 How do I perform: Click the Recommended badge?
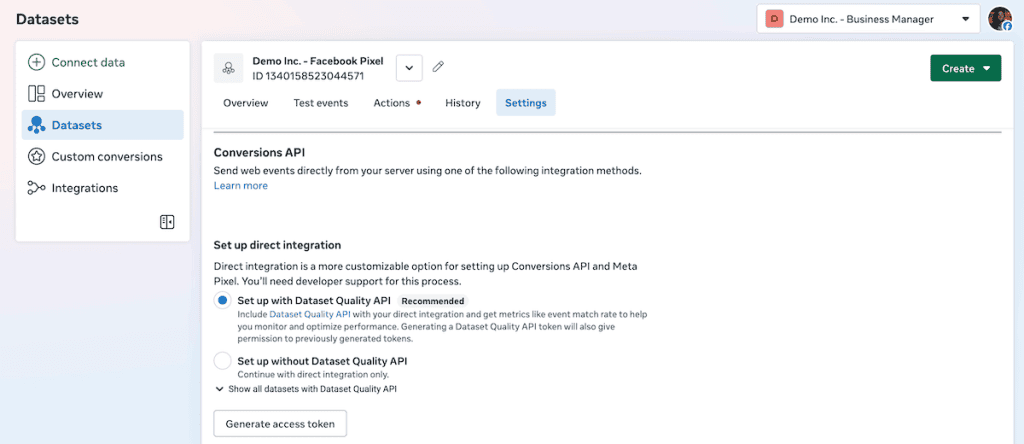tap(433, 301)
